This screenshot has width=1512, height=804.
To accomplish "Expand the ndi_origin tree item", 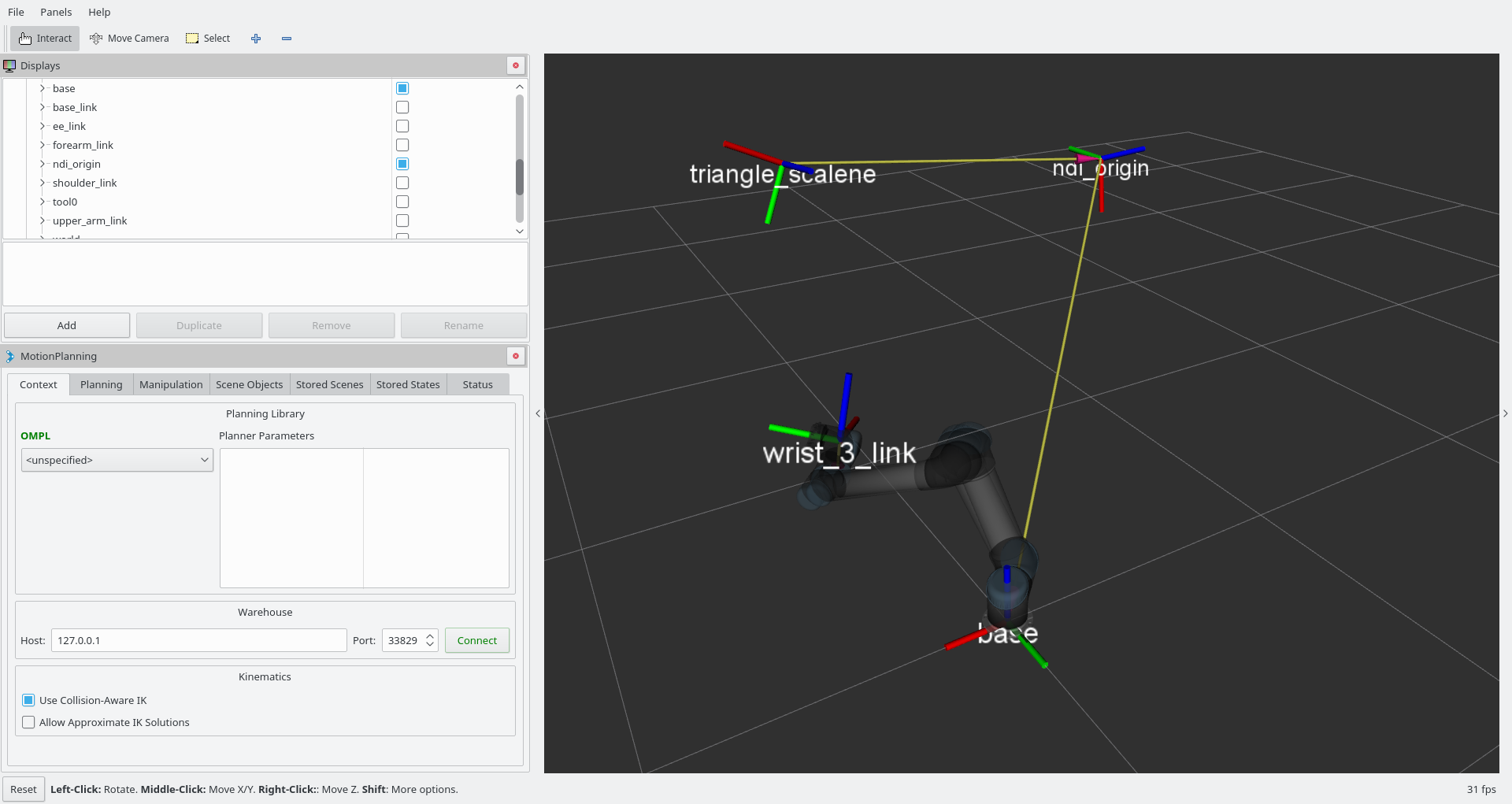I will point(42,164).
